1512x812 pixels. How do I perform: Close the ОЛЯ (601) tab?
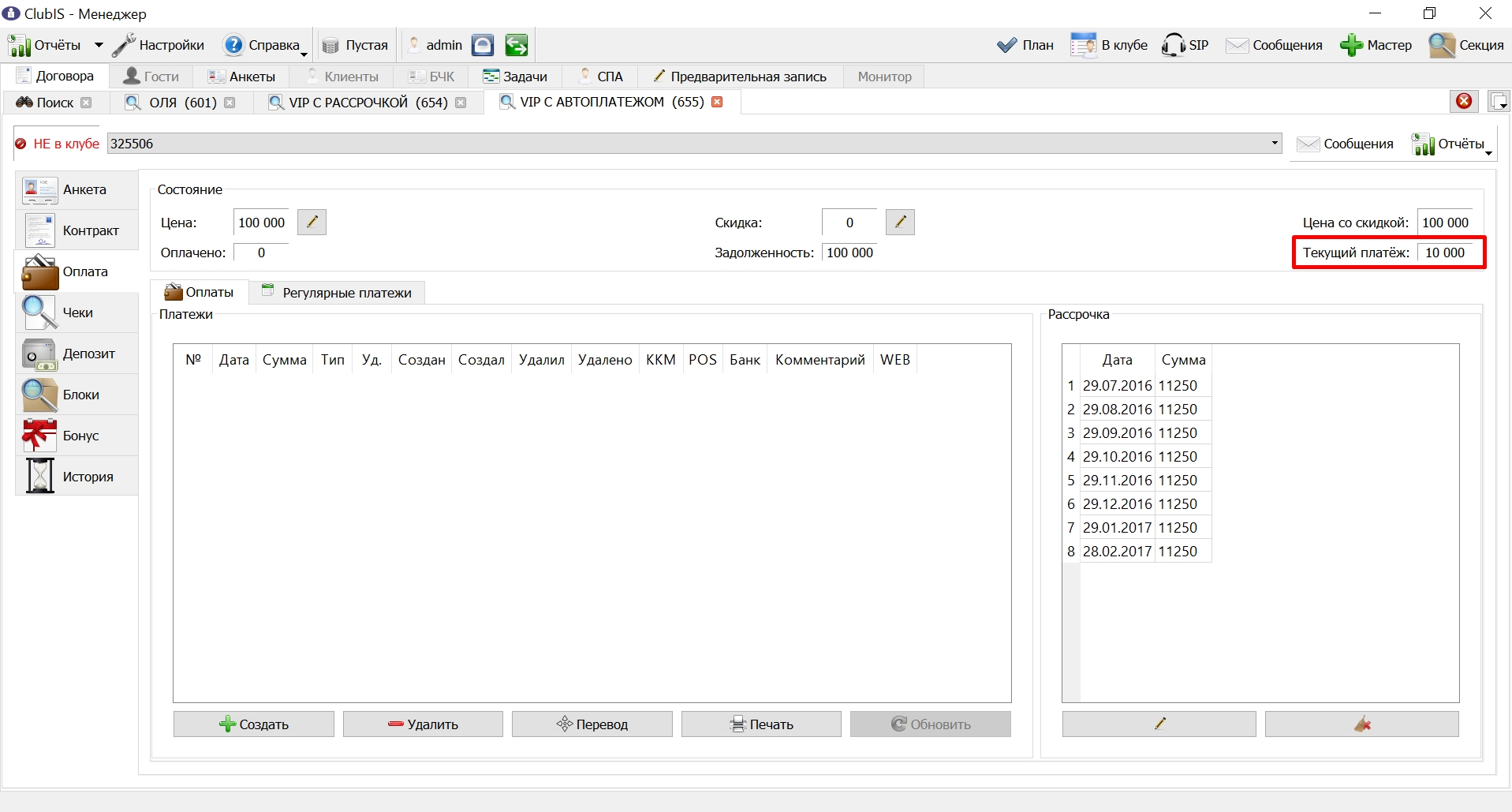[x=230, y=103]
